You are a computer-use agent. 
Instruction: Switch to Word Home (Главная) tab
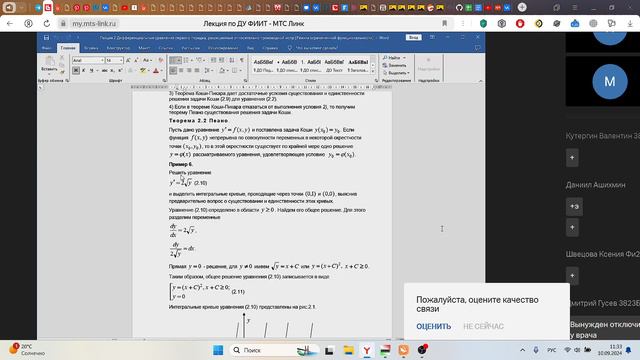point(68,48)
